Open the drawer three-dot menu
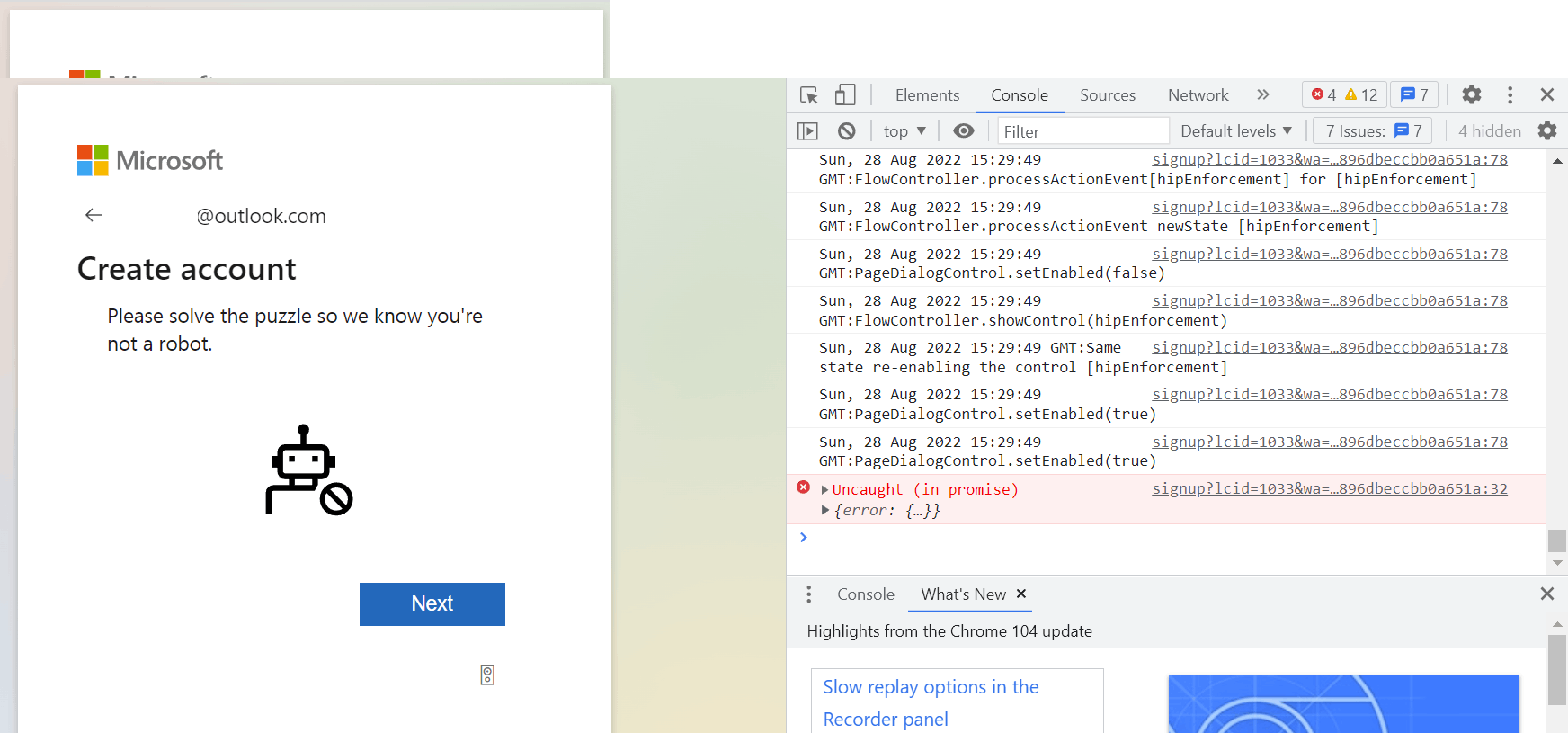 808,594
